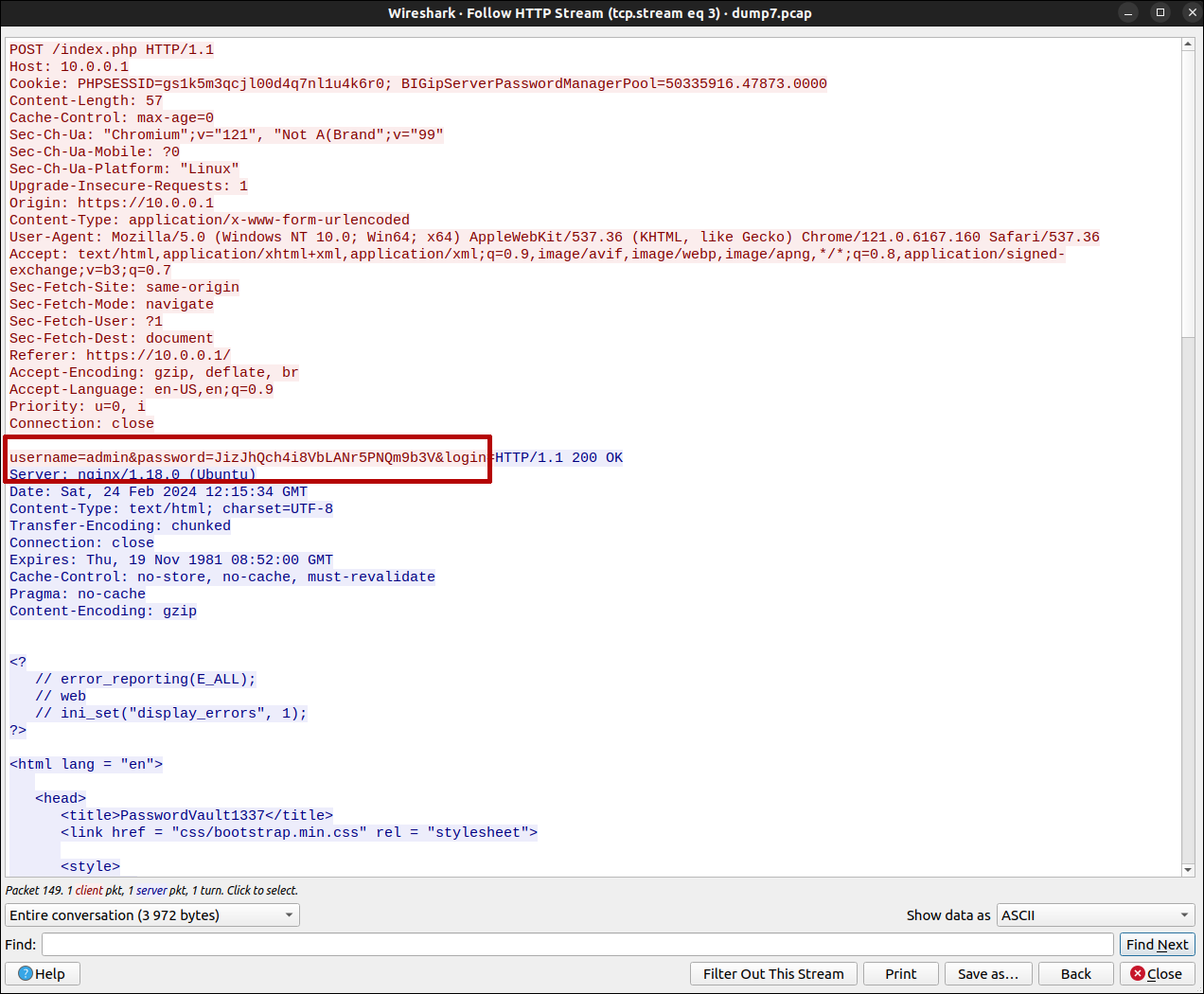Viewport: 1204px width, 994px height.
Task: Focus the Find text input field
Action: pyautogui.click(x=577, y=944)
